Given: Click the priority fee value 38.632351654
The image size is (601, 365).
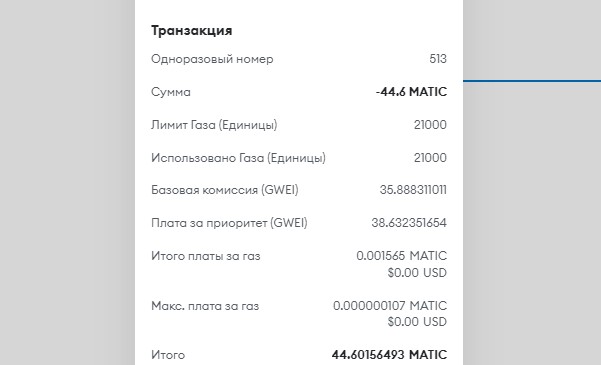Looking at the screenshot, I should click(409, 223).
